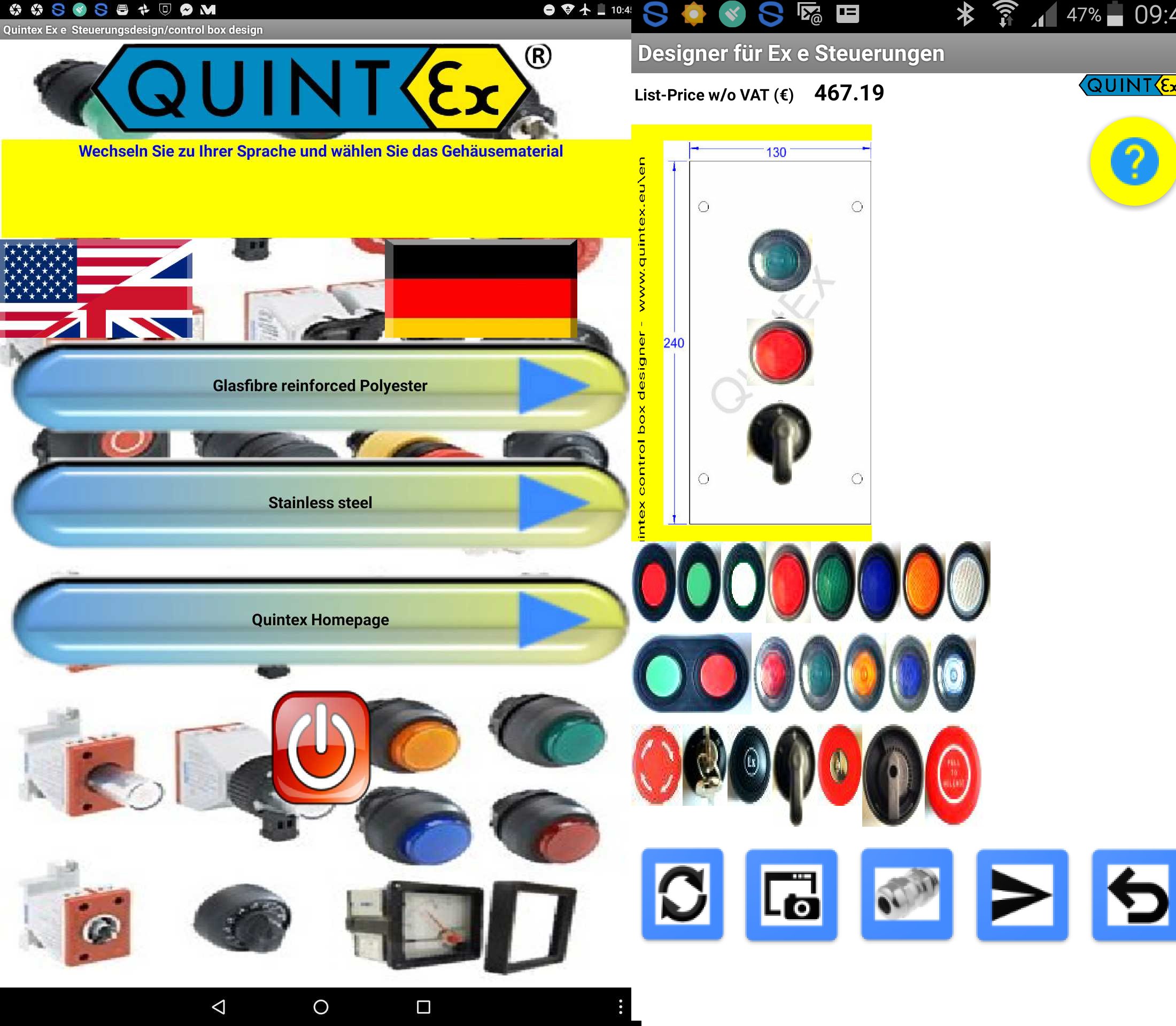Select the selector switch in drawing

pyautogui.click(x=779, y=442)
